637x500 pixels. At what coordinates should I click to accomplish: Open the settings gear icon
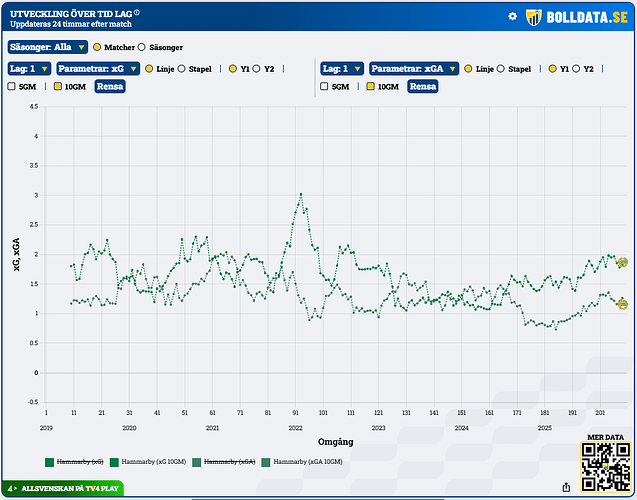point(513,16)
